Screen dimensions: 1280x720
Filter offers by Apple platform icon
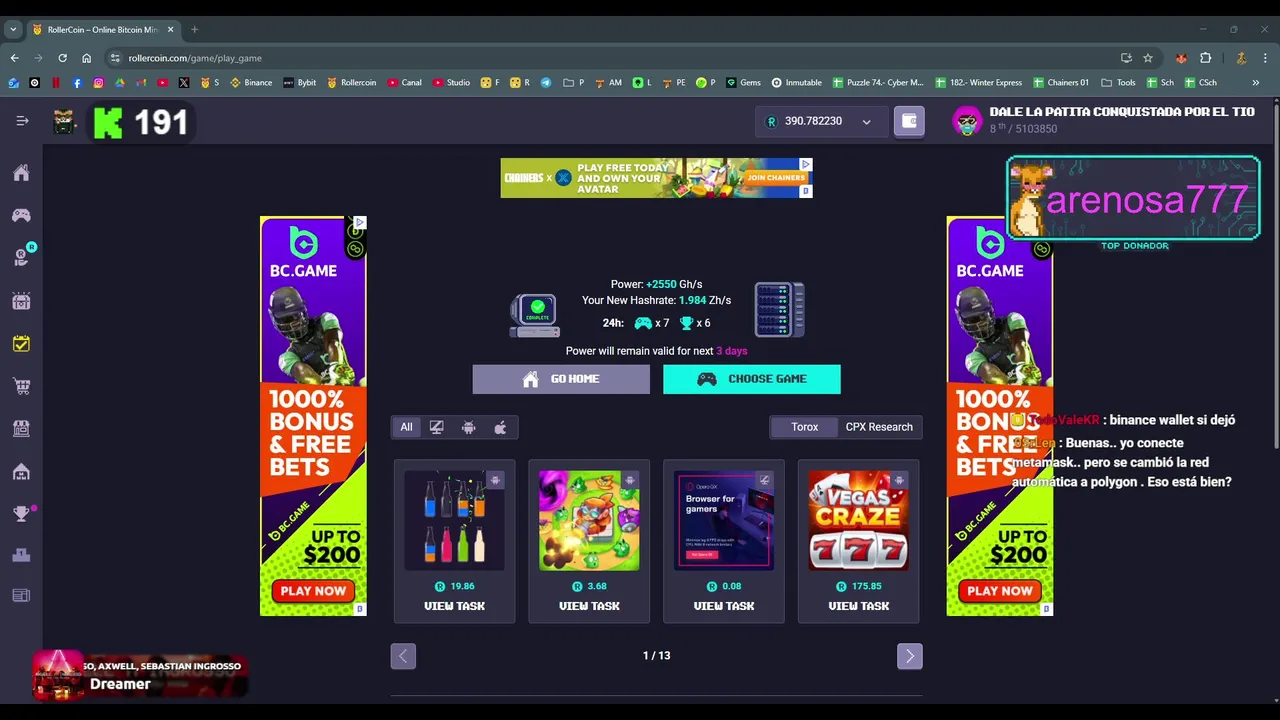[x=500, y=427]
